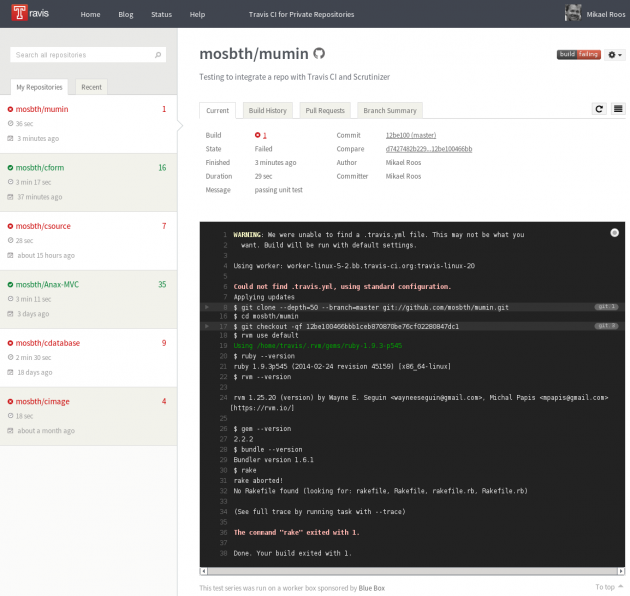The image size is (630, 596).
Task: Select the My Repositories tab
Action: [39, 87]
